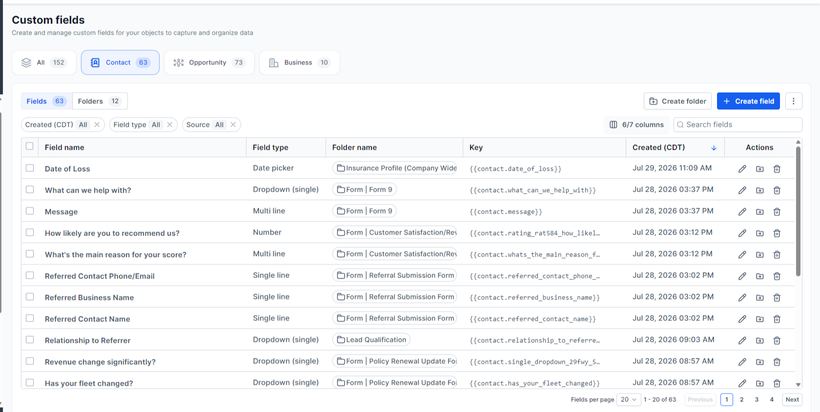Screen dimensions: 820x412
Task: Edit the Message field
Action: 742,212
